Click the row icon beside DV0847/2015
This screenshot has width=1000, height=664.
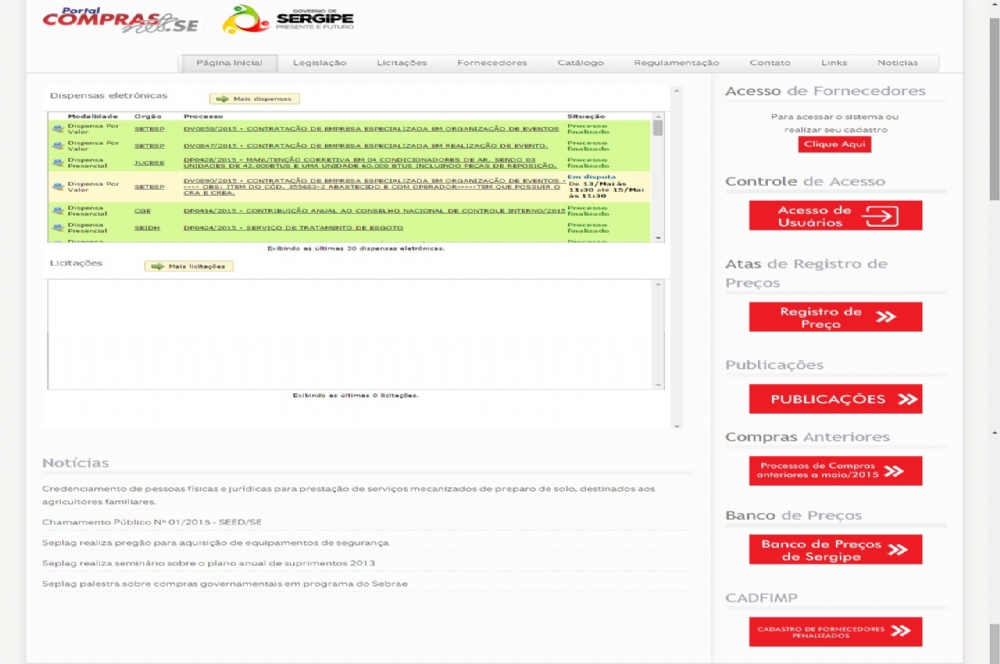point(58,146)
